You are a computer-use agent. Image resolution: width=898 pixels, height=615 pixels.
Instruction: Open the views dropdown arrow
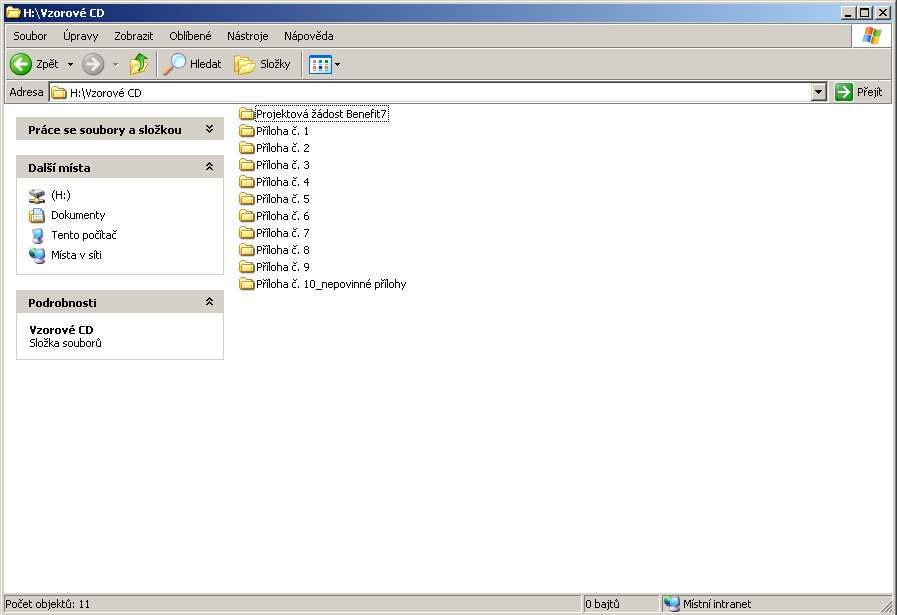[x=337, y=64]
